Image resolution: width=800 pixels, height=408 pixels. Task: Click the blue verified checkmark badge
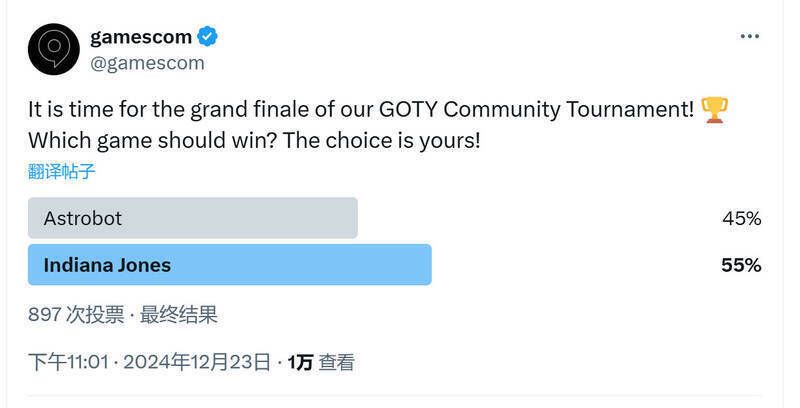[207, 38]
